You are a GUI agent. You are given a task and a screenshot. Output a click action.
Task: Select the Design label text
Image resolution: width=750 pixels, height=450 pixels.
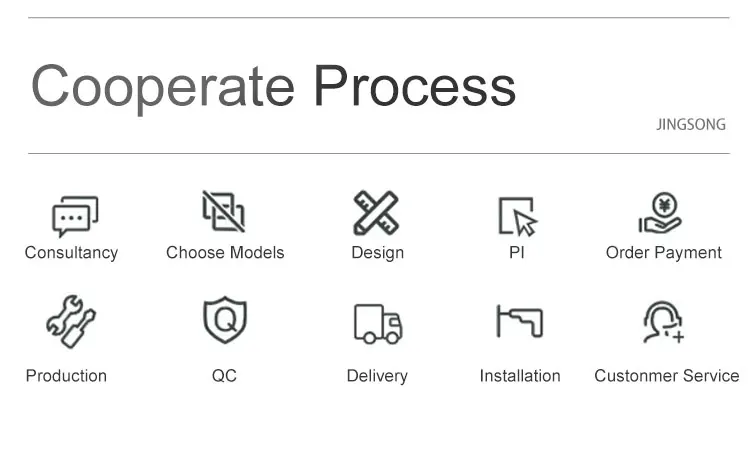point(378,253)
